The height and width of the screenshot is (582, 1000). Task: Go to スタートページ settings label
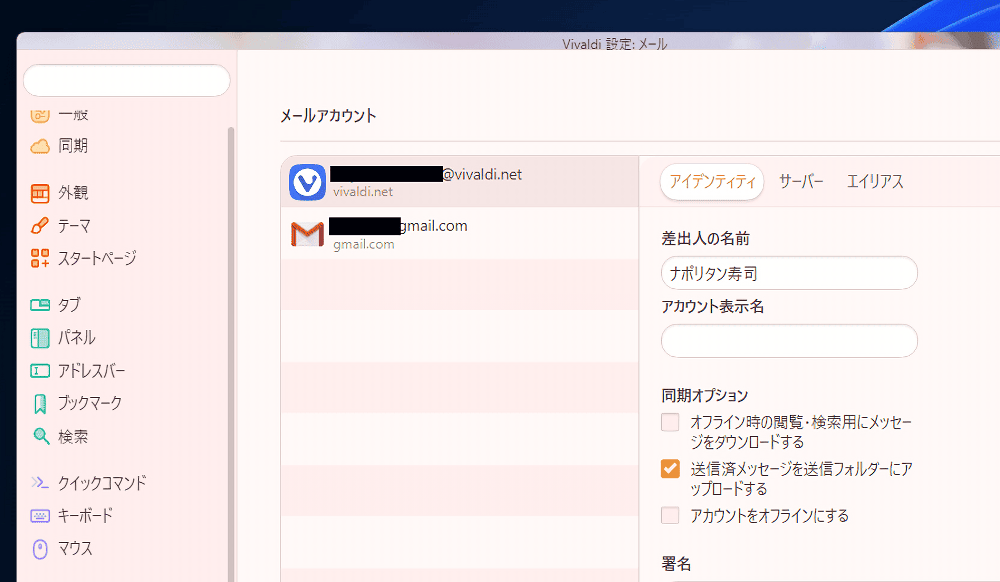98,258
